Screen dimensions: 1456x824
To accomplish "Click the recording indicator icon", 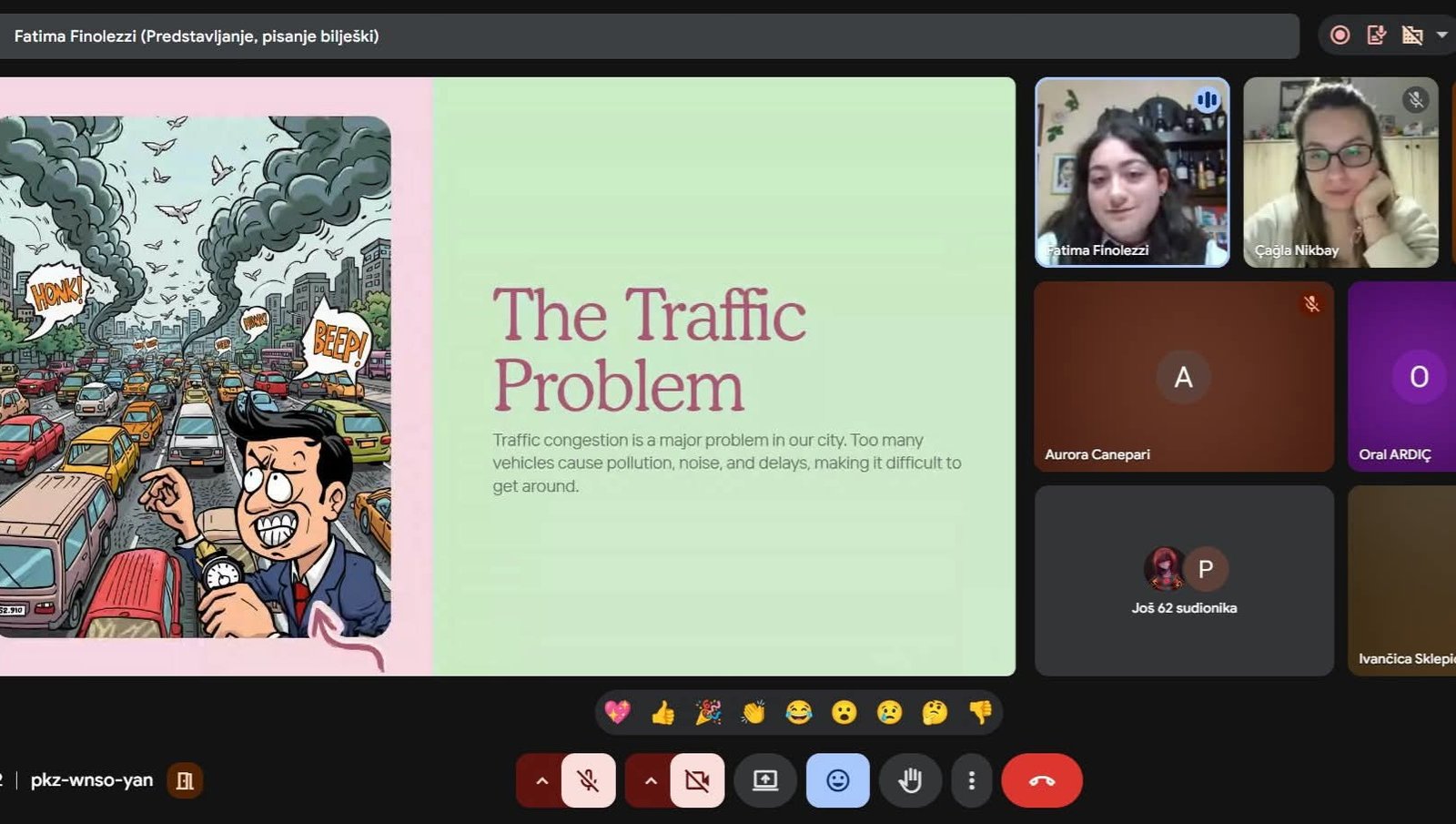I will tap(1340, 36).
